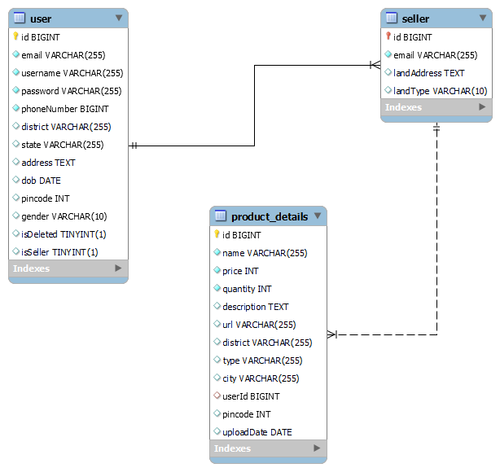
Task: Select the gender VARCHAR(10) column text
Action: 64,217
